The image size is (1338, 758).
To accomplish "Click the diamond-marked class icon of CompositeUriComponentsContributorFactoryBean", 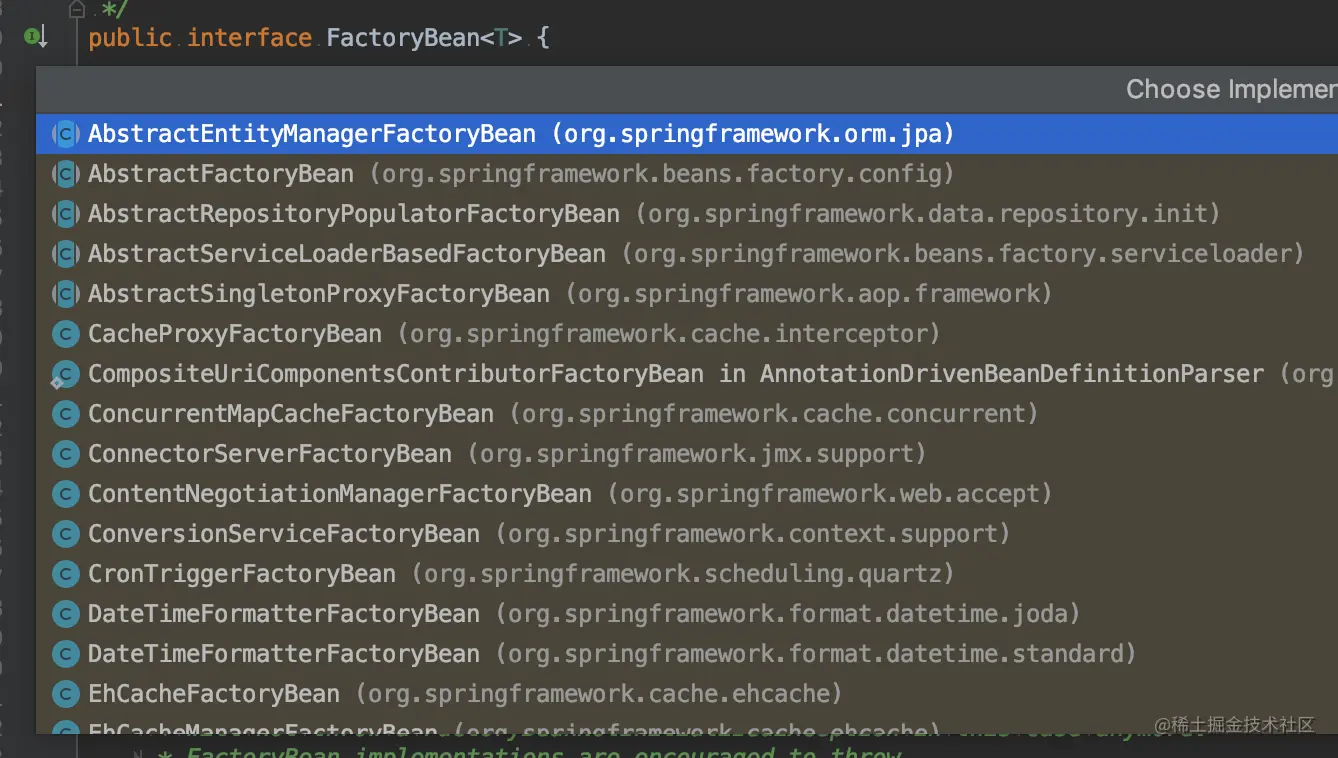I will (64, 373).
